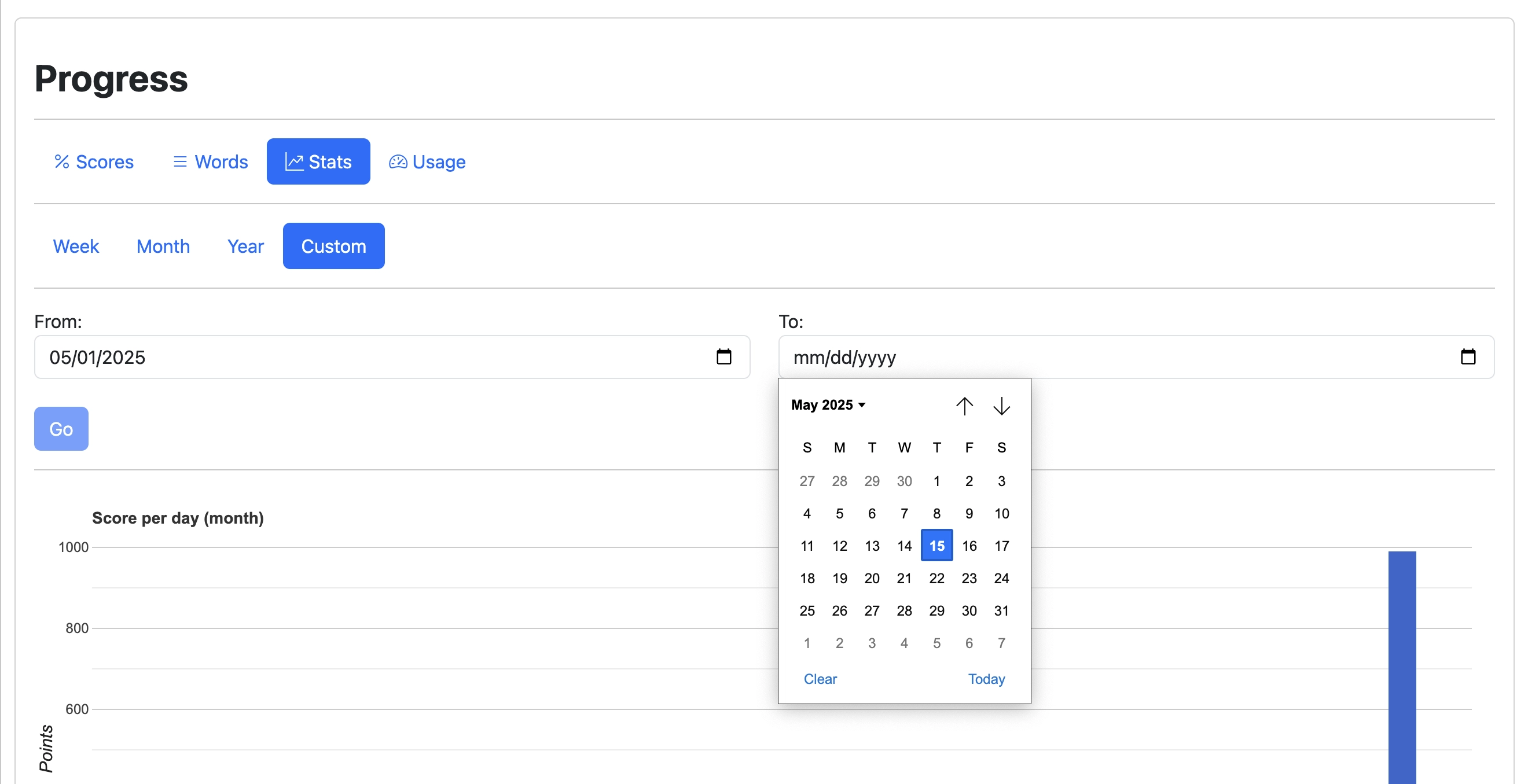Pick May 12 in the calendar

click(x=839, y=546)
